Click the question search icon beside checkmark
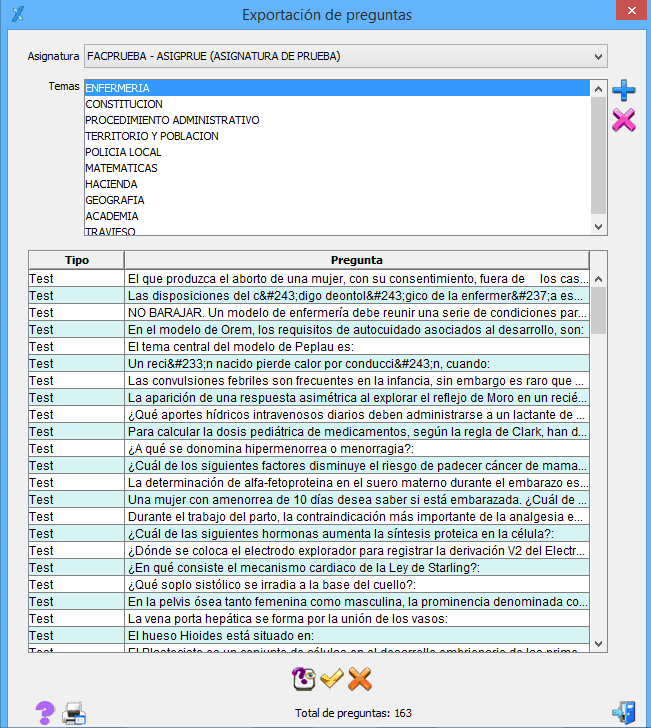This screenshot has width=651, height=728. (x=303, y=679)
